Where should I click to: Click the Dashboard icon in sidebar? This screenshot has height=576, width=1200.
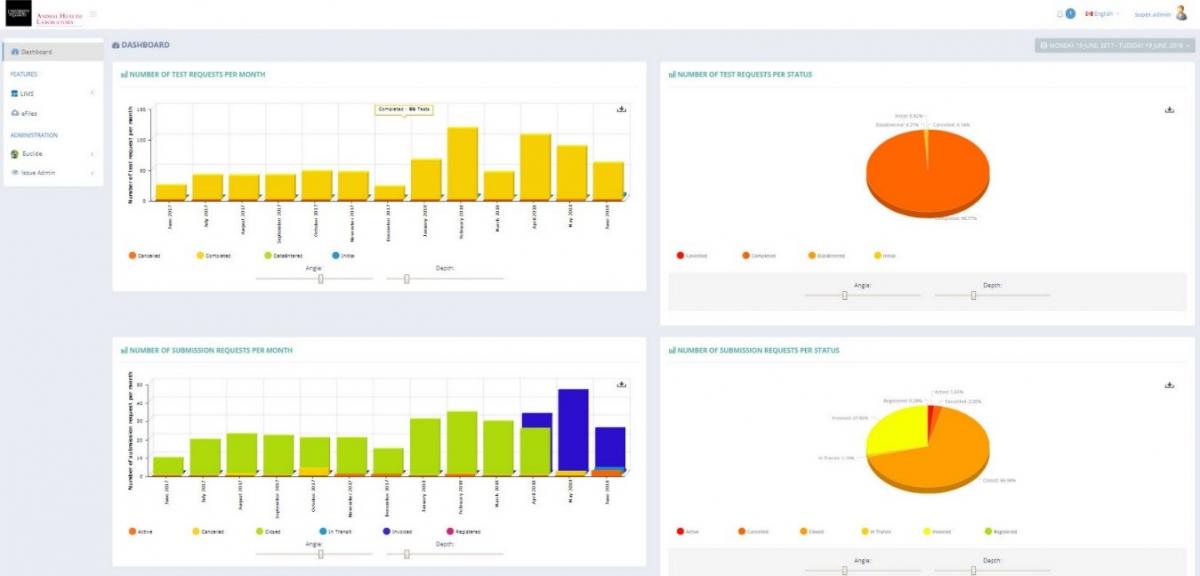coord(15,52)
